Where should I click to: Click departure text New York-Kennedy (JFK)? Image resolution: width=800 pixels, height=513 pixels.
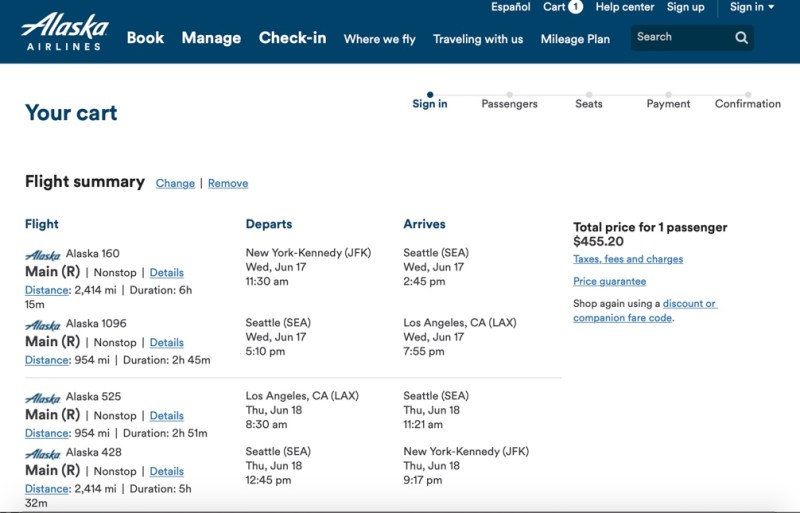tap(308, 253)
